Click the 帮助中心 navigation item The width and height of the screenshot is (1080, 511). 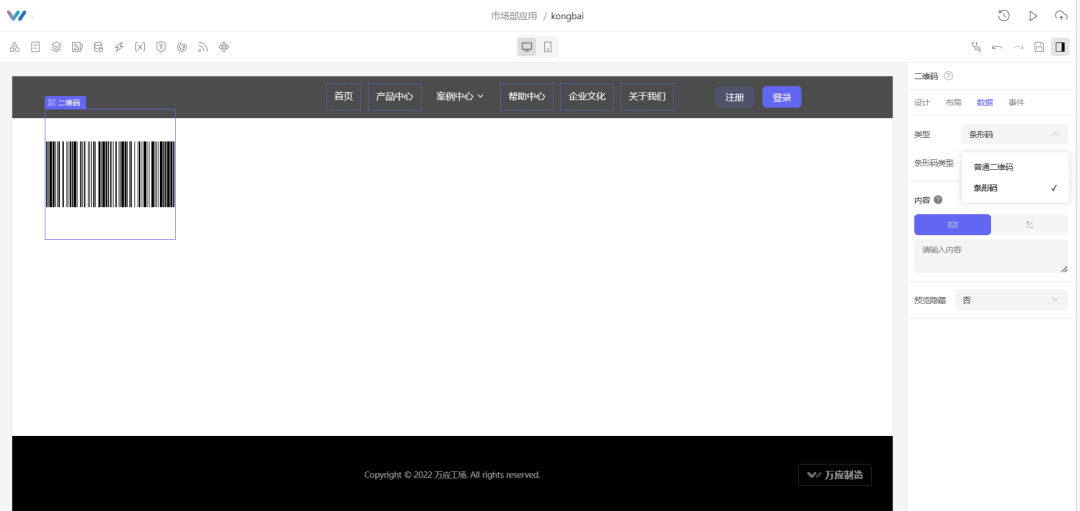pos(527,97)
